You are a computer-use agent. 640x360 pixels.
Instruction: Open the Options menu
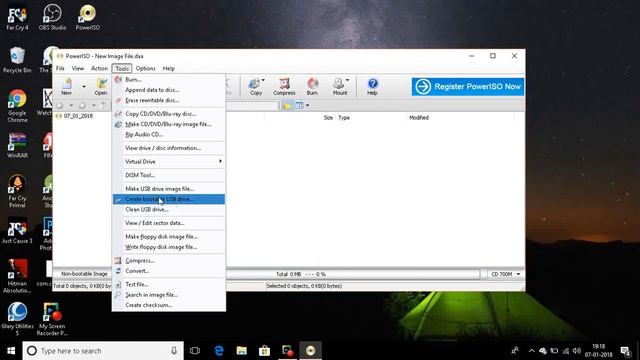point(145,69)
